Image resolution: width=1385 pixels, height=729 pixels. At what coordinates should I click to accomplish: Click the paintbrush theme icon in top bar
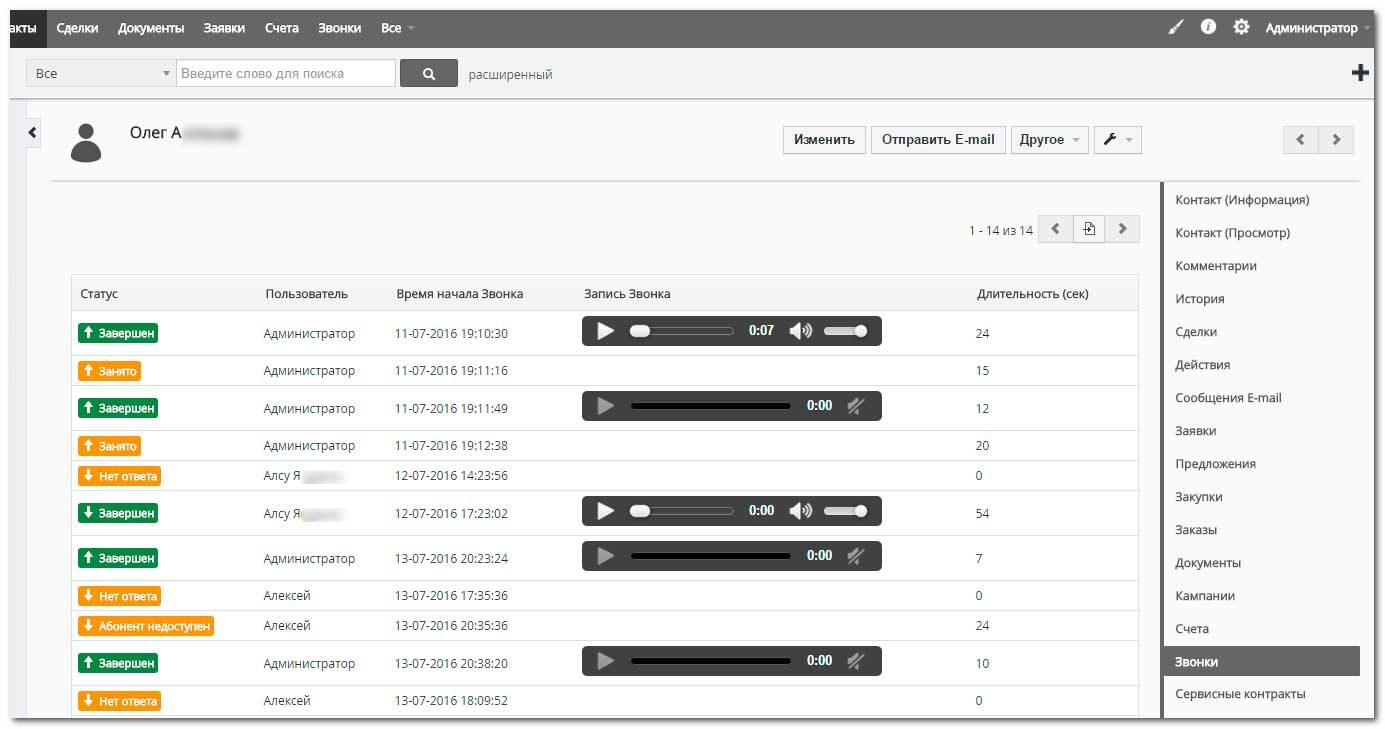[1175, 28]
